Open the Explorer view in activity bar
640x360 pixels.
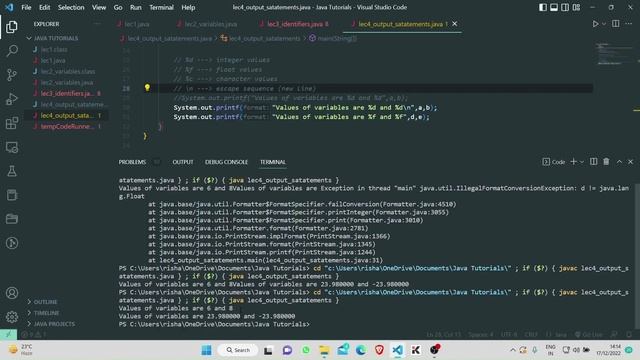(x=12, y=27)
